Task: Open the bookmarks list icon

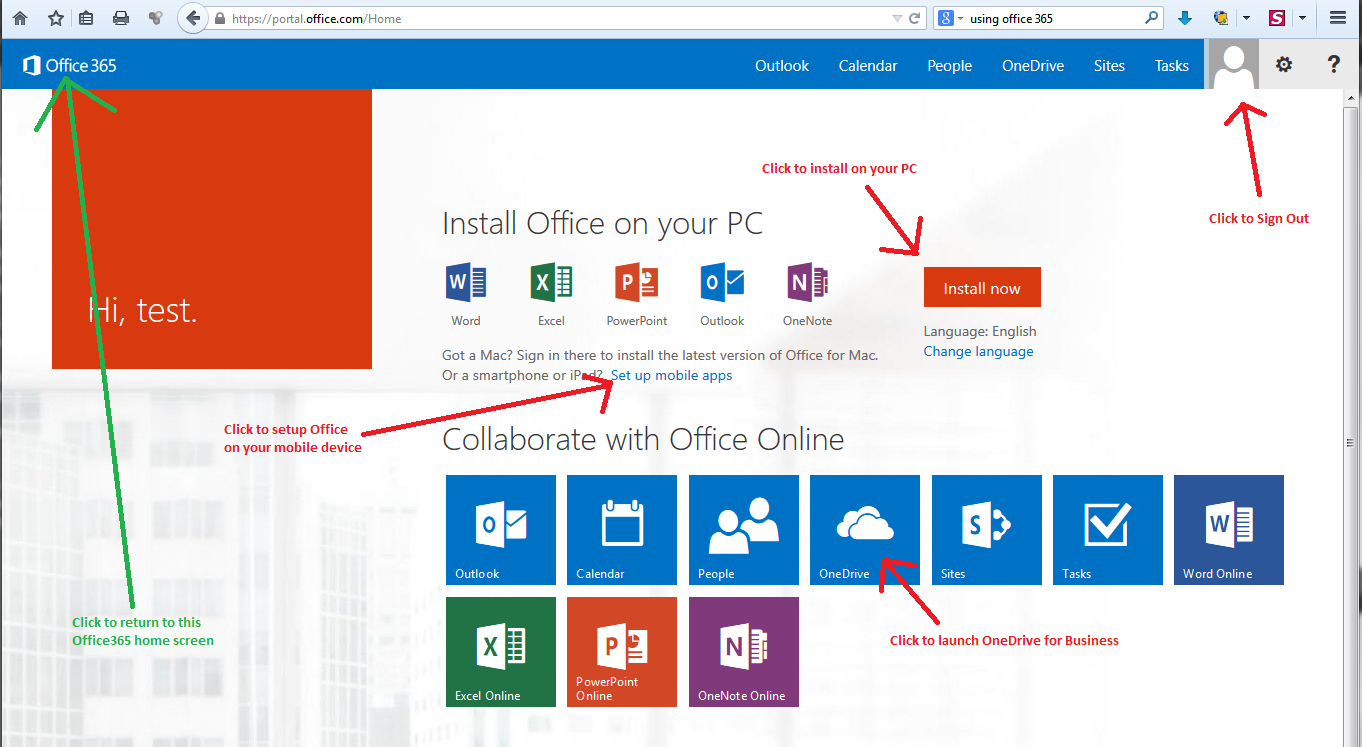Action: 87,18
